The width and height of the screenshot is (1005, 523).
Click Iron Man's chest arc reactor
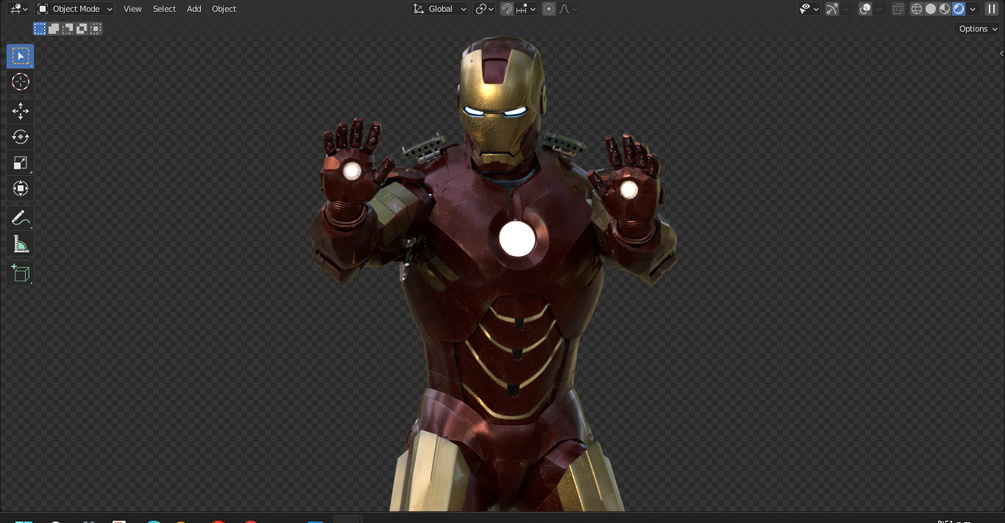pos(517,238)
